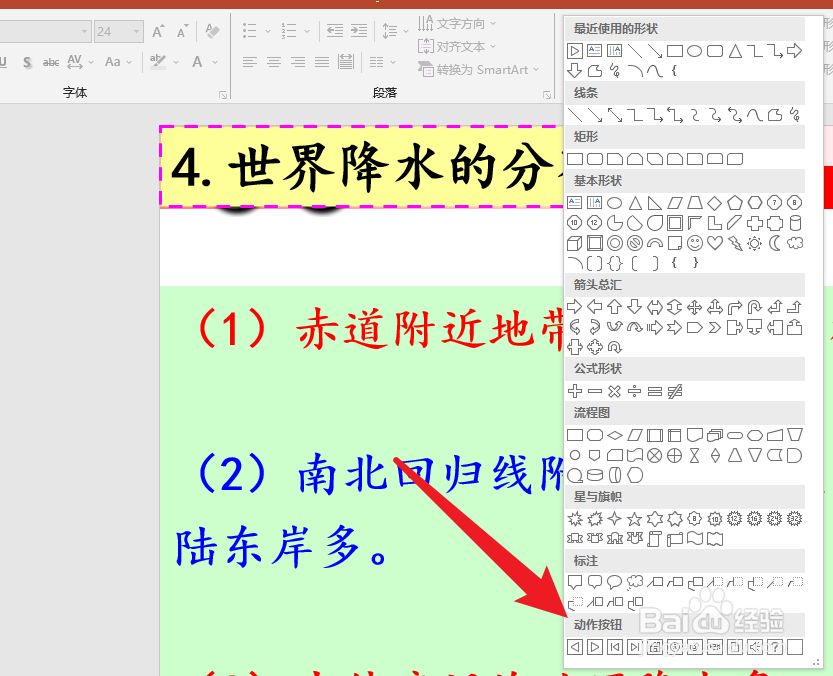
Task: Set paragraph alignment to center
Action: (x=274, y=62)
